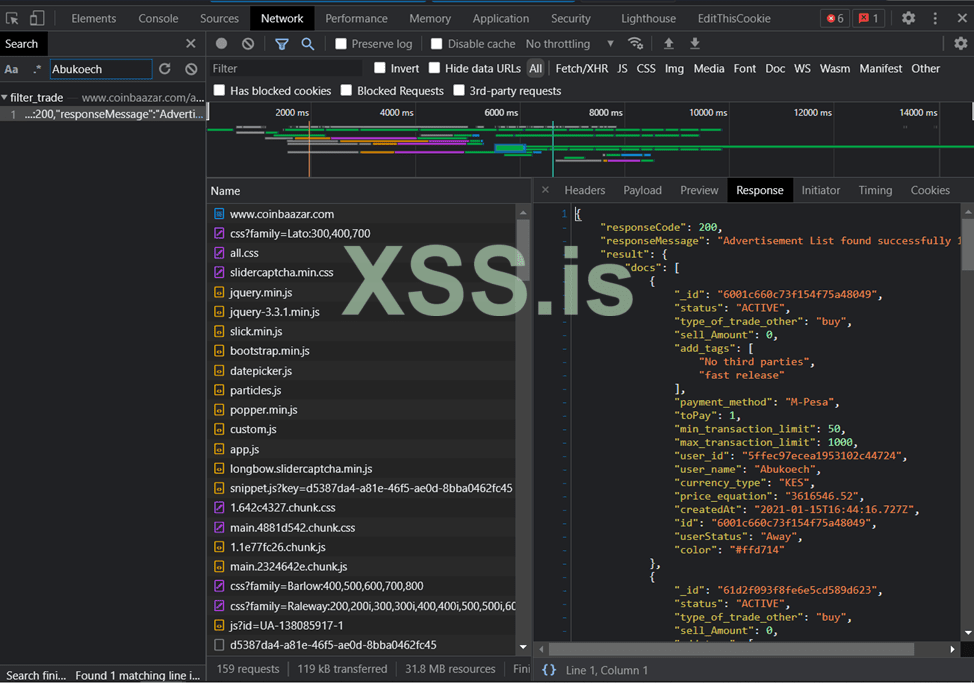Enable the Preserve log checkbox
The height and width of the screenshot is (684, 974).
coord(341,44)
